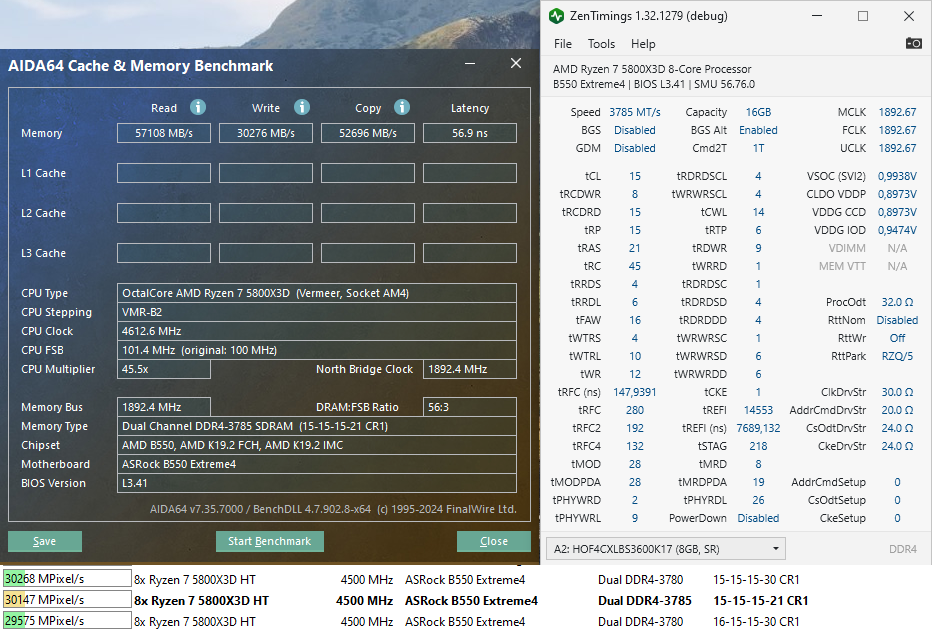
Task: Click the Close button in AIDA64
Action: [x=493, y=541]
